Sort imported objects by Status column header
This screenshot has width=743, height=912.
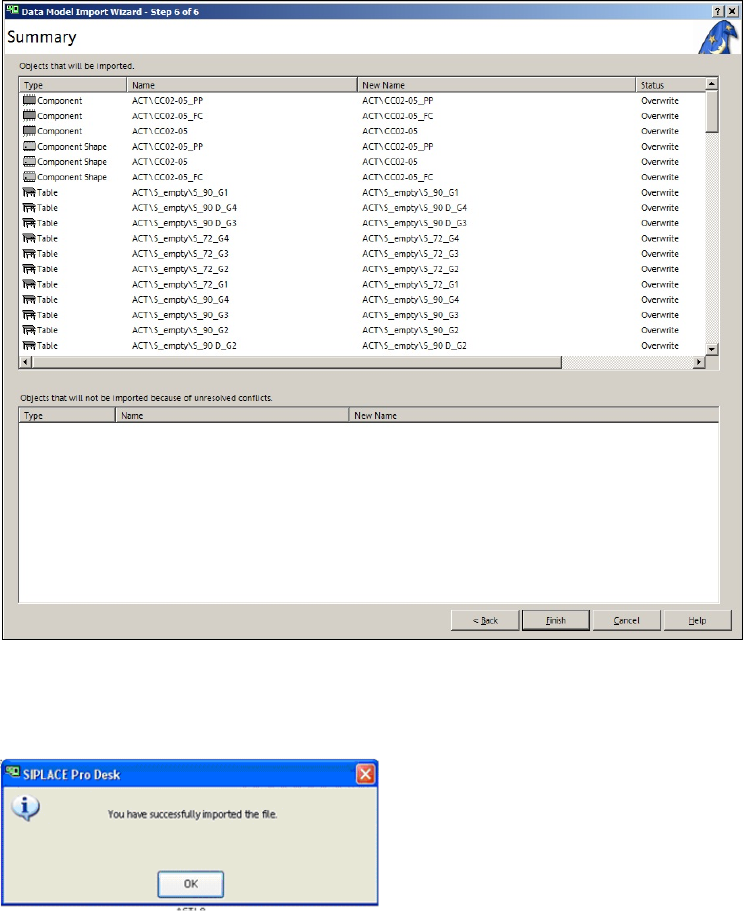pos(671,85)
